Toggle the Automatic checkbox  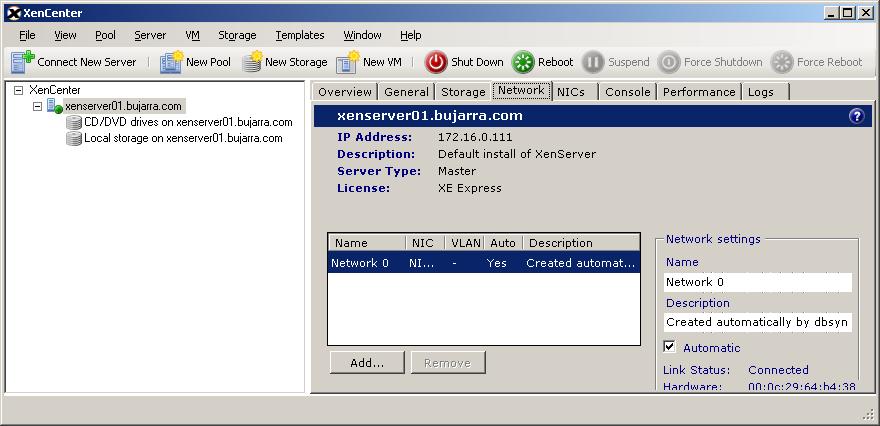coord(670,346)
